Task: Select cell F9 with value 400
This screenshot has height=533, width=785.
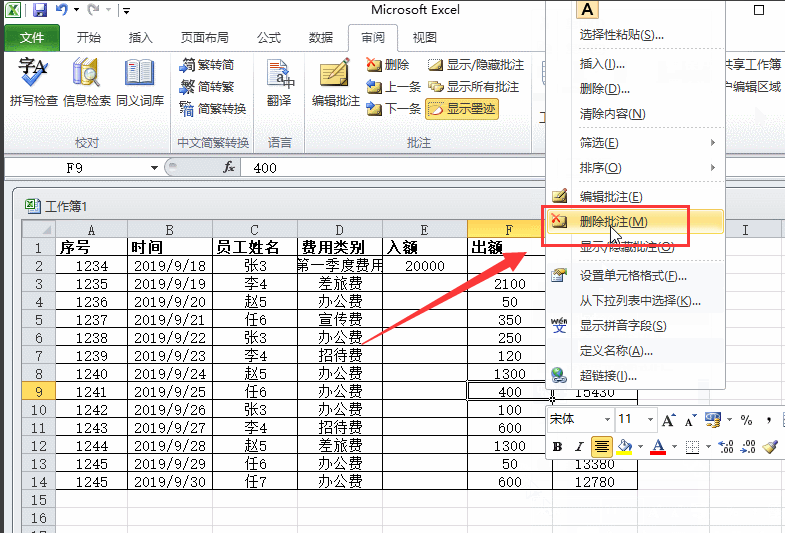Action: 510,391
